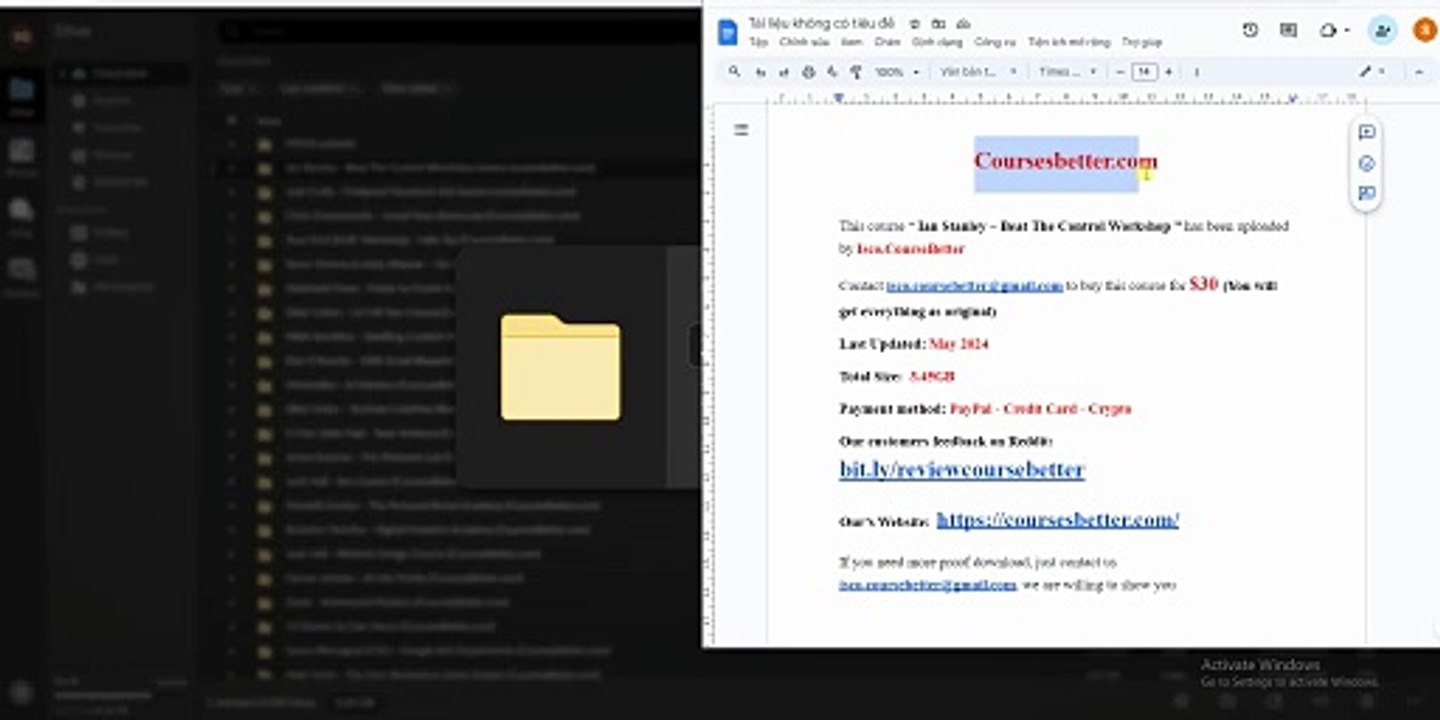
Task: Open version history clock icon
Action: [1250, 31]
